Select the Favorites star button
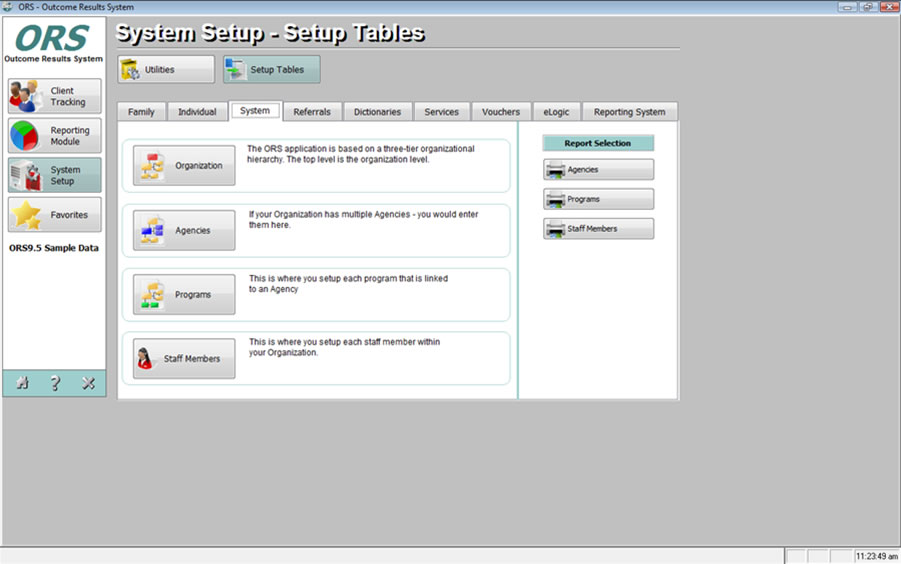 (x=55, y=215)
